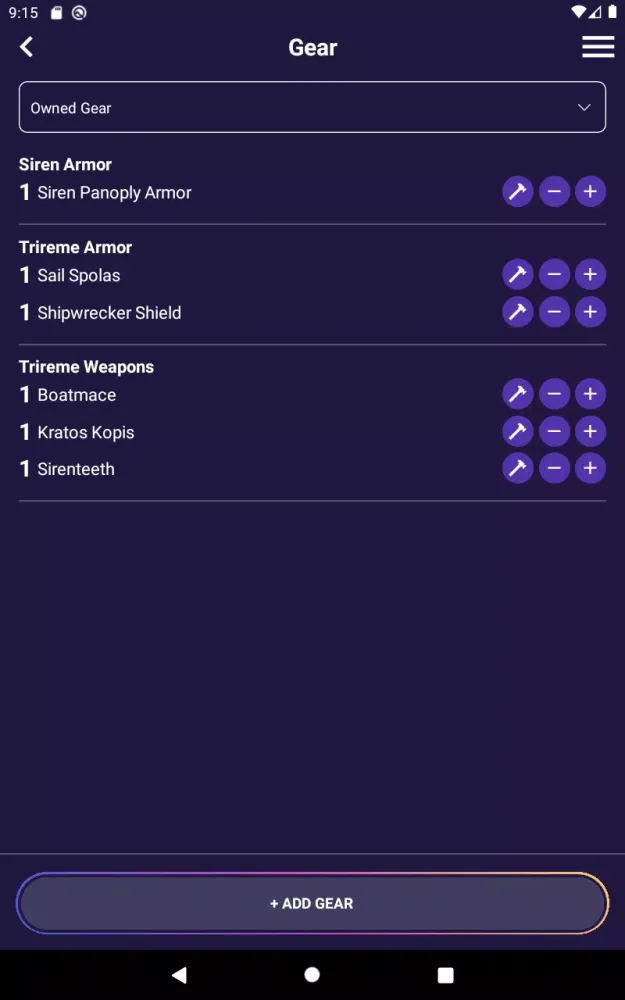Go back using the top-left arrow

coord(27,47)
